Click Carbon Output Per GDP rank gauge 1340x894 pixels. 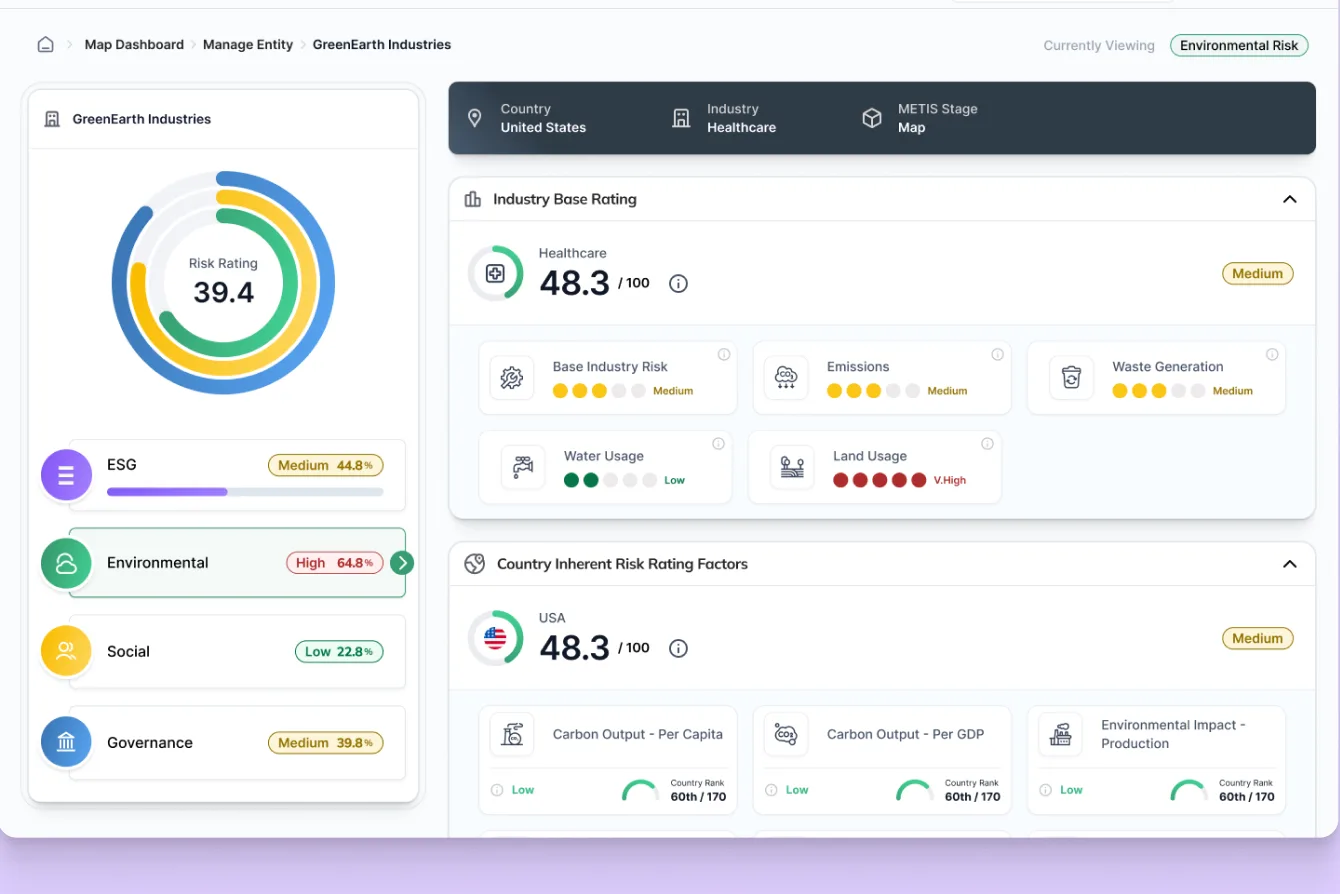click(914, 790)
